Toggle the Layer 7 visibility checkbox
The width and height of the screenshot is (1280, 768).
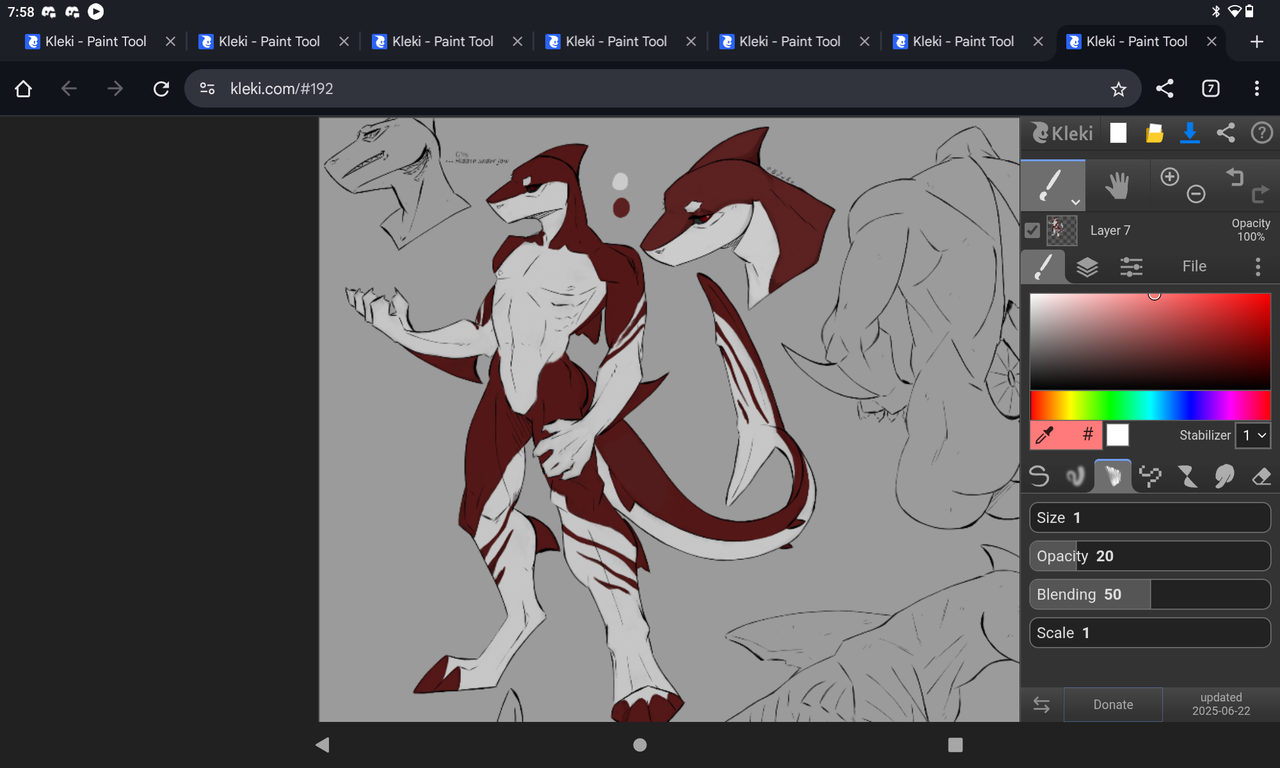1033,231
